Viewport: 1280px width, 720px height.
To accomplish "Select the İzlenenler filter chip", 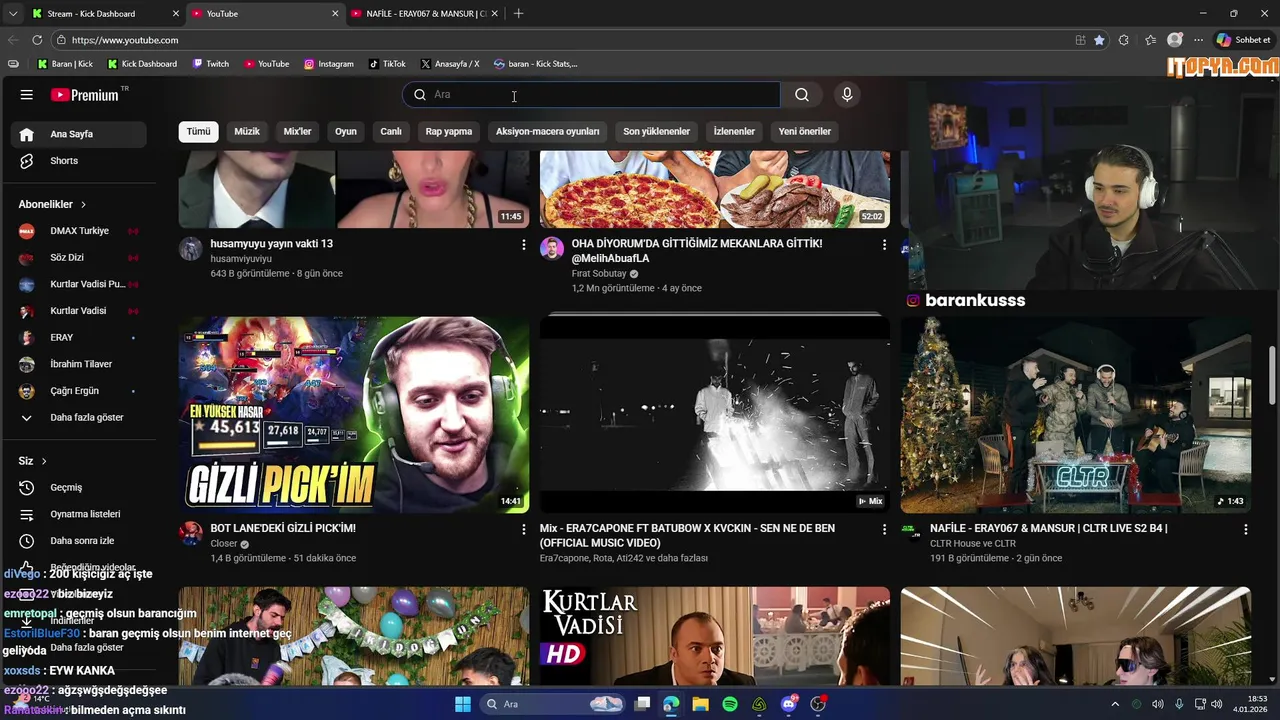I will click(x=734, y=132).
